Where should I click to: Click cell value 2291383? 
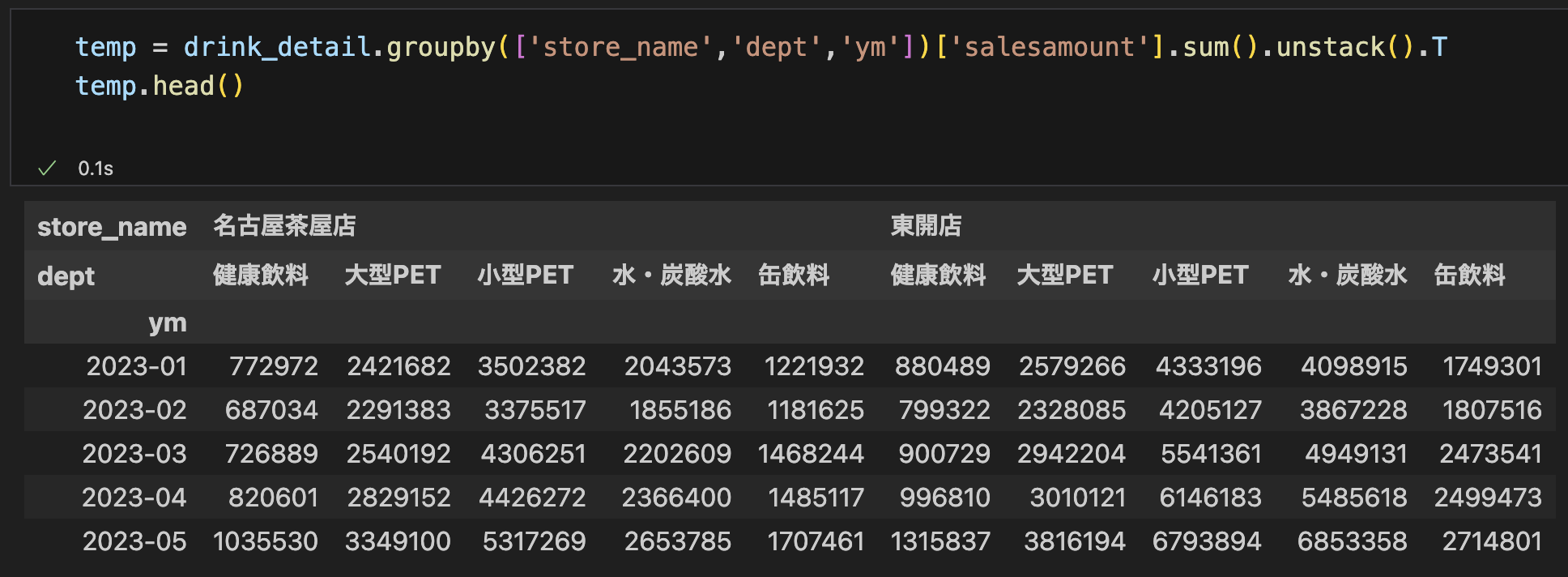coord(398,410)
